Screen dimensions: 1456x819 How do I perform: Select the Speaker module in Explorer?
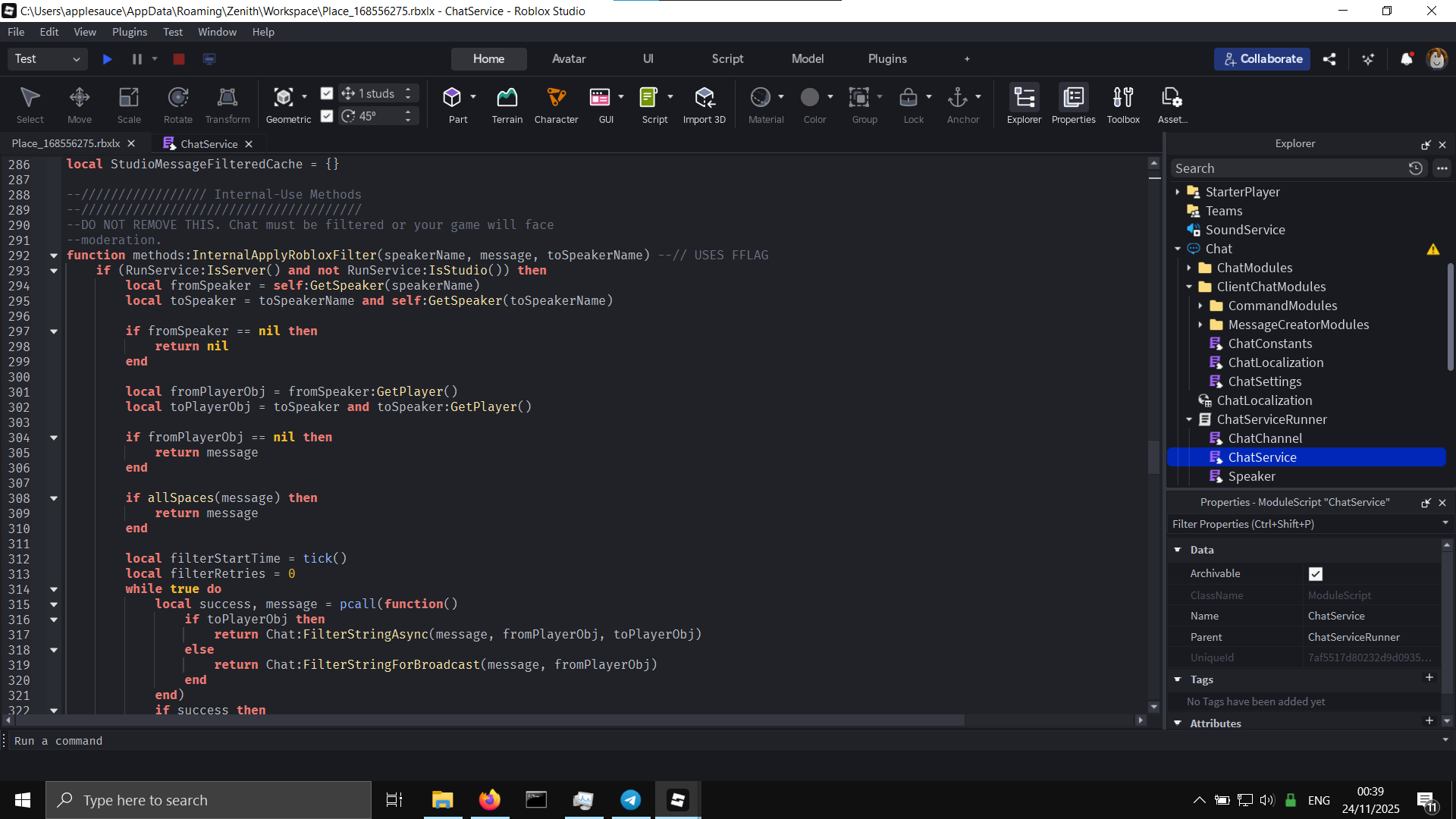pos(1251,476)
